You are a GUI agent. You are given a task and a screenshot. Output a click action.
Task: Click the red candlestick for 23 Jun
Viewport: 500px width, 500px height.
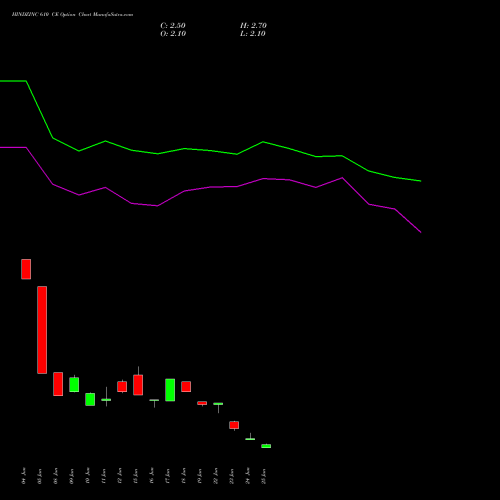coord(234,425)
